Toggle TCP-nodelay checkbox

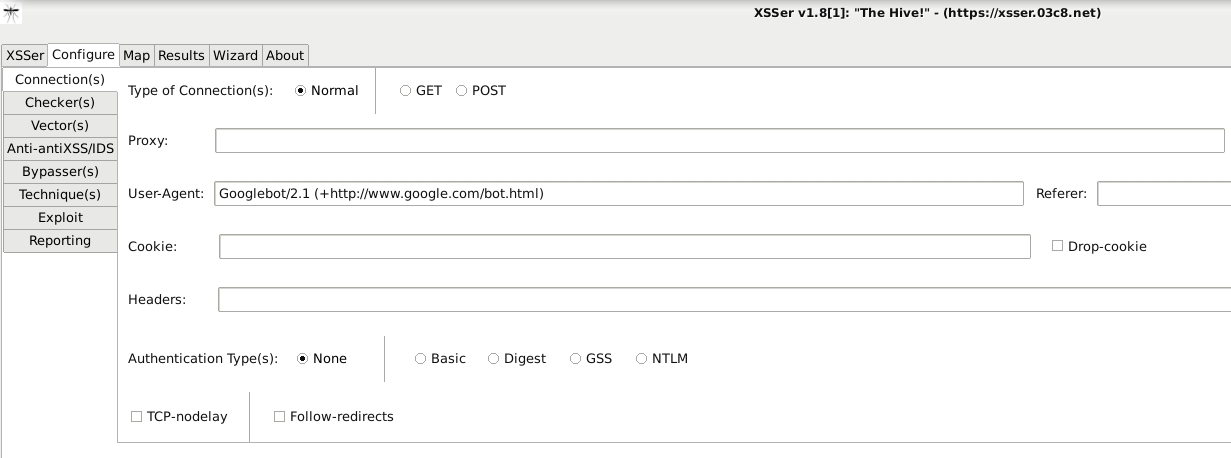tap(137, 416)
